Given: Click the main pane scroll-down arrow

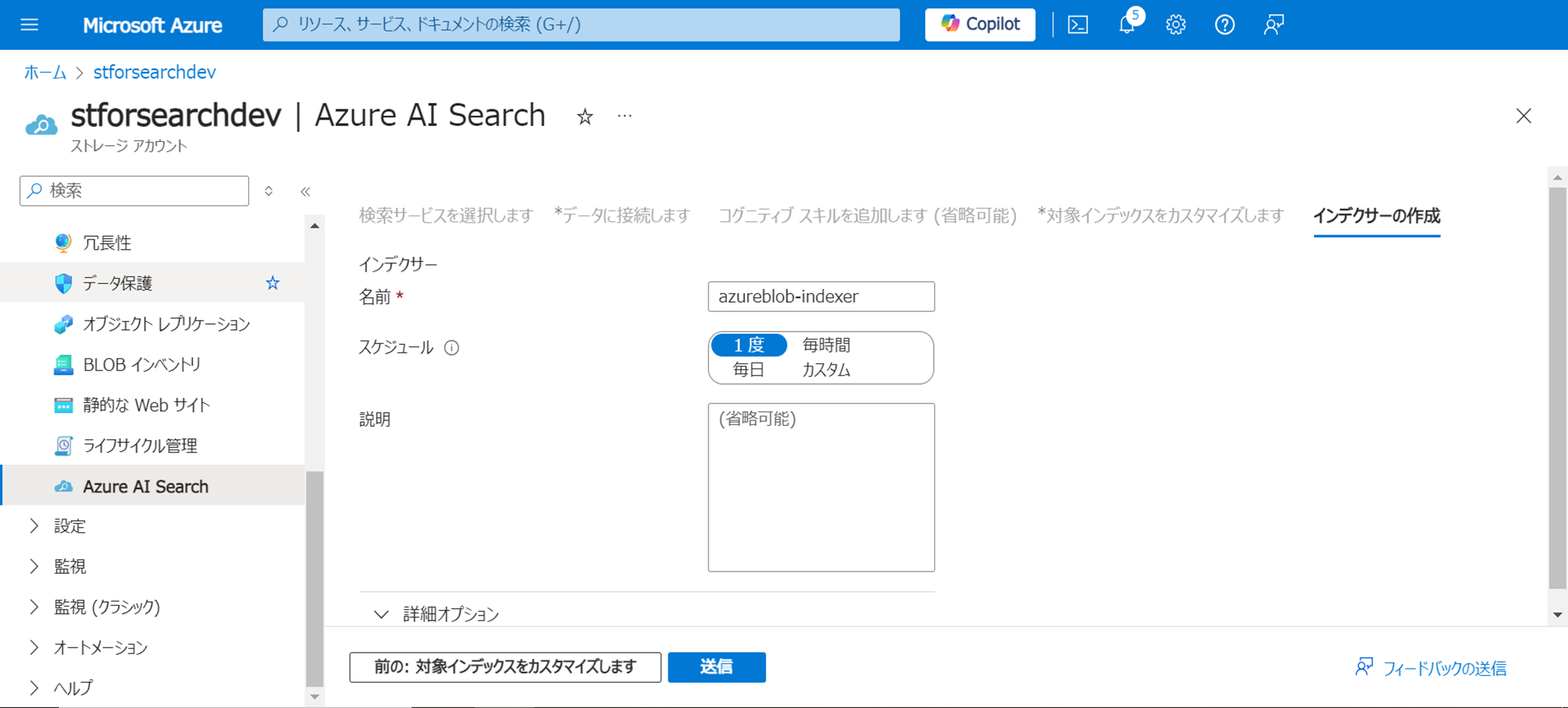Looking at the screenshot, I should [x=1557, y=615].
